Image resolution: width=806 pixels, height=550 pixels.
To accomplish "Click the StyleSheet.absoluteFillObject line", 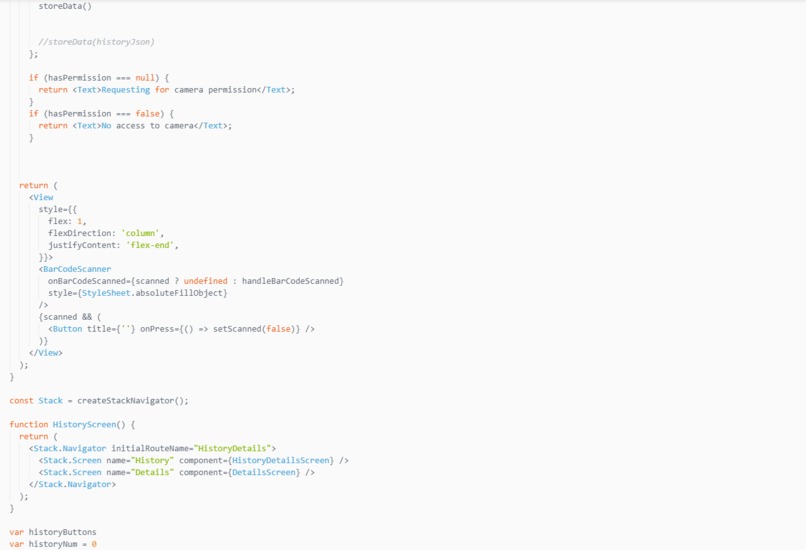I will tap(138, 293).
